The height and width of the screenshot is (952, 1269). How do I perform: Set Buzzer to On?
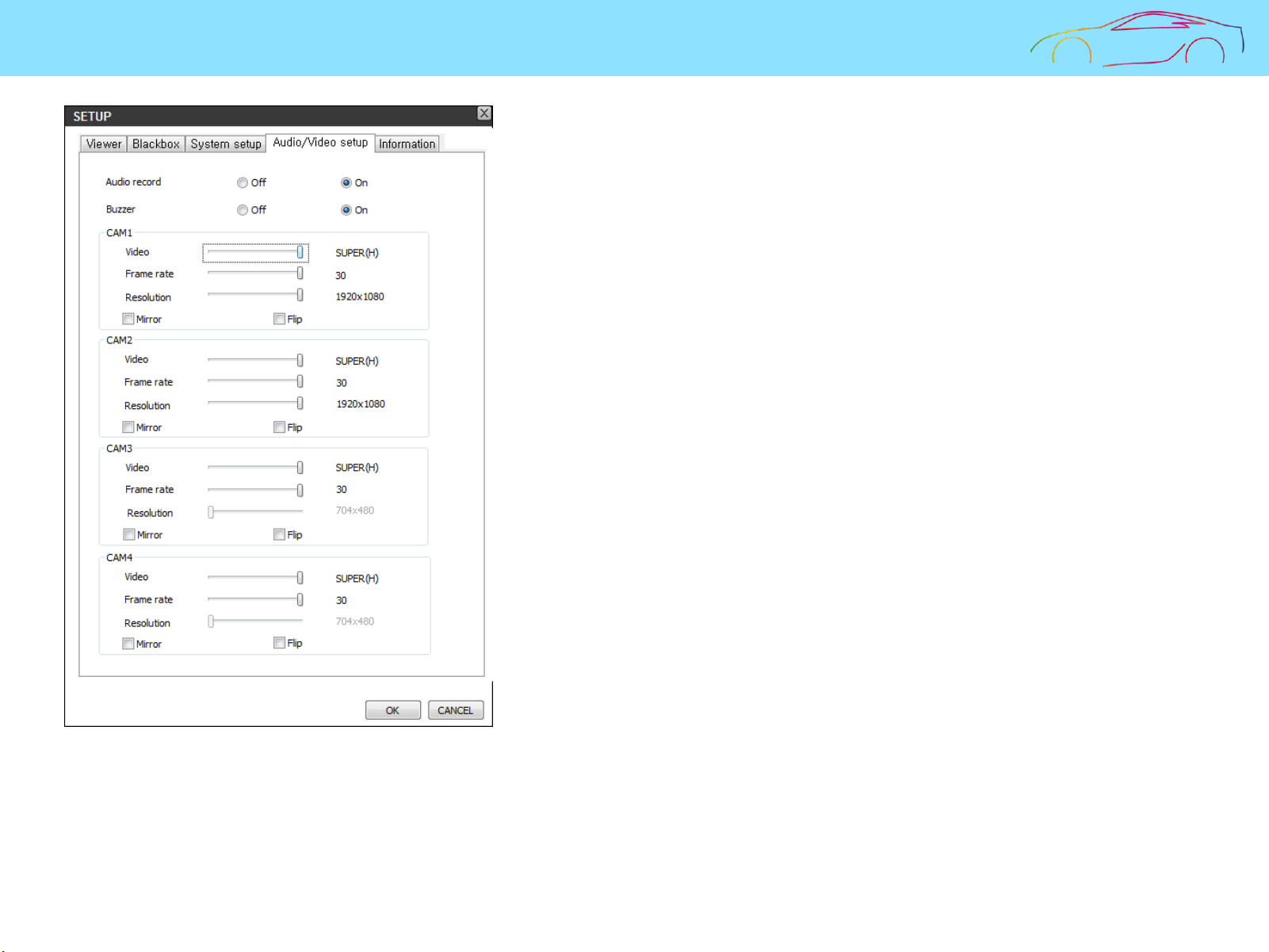click(346, 210)
